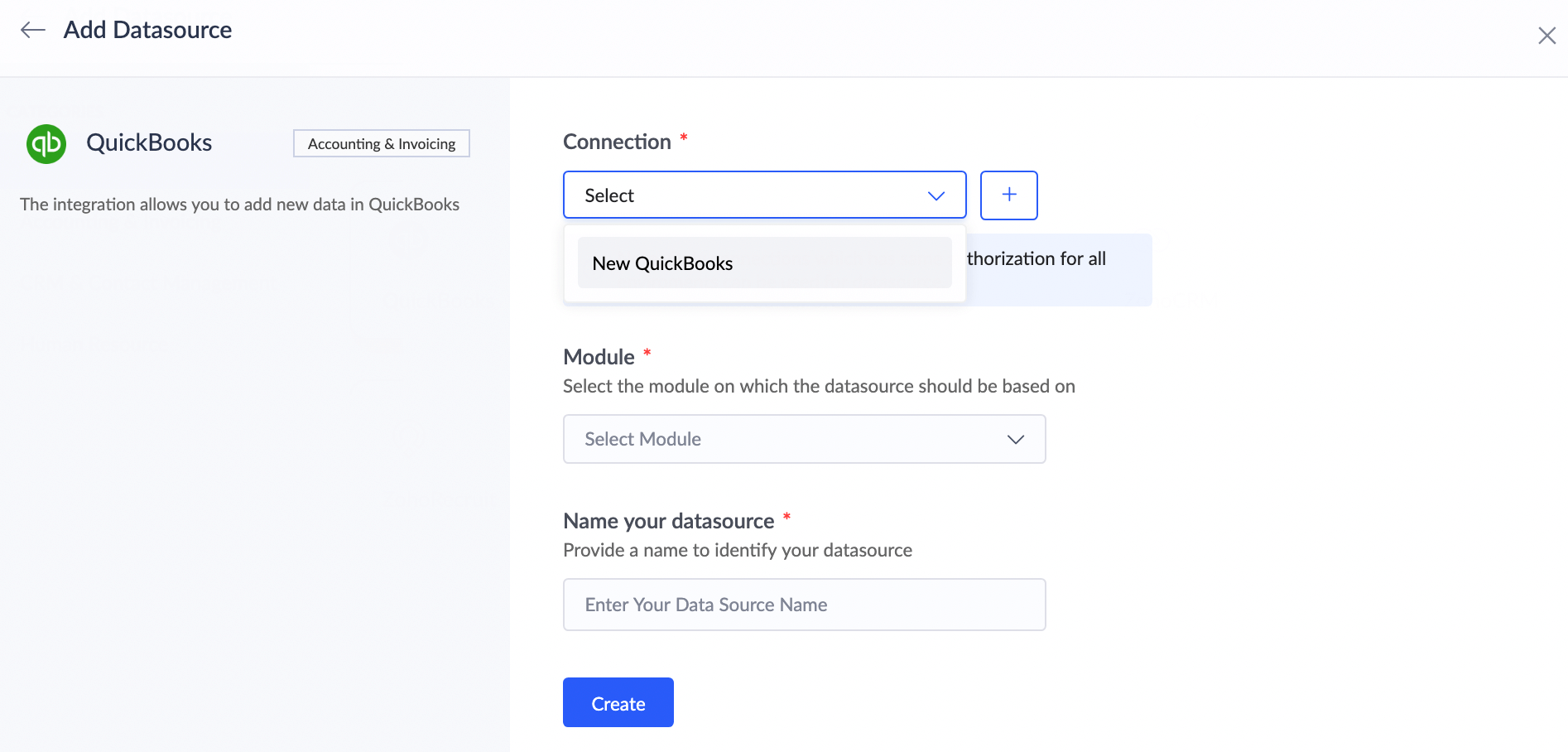Focus the Data Source Name input field
The height and width of the screenshot is (752, 1568).
[804, 605]
